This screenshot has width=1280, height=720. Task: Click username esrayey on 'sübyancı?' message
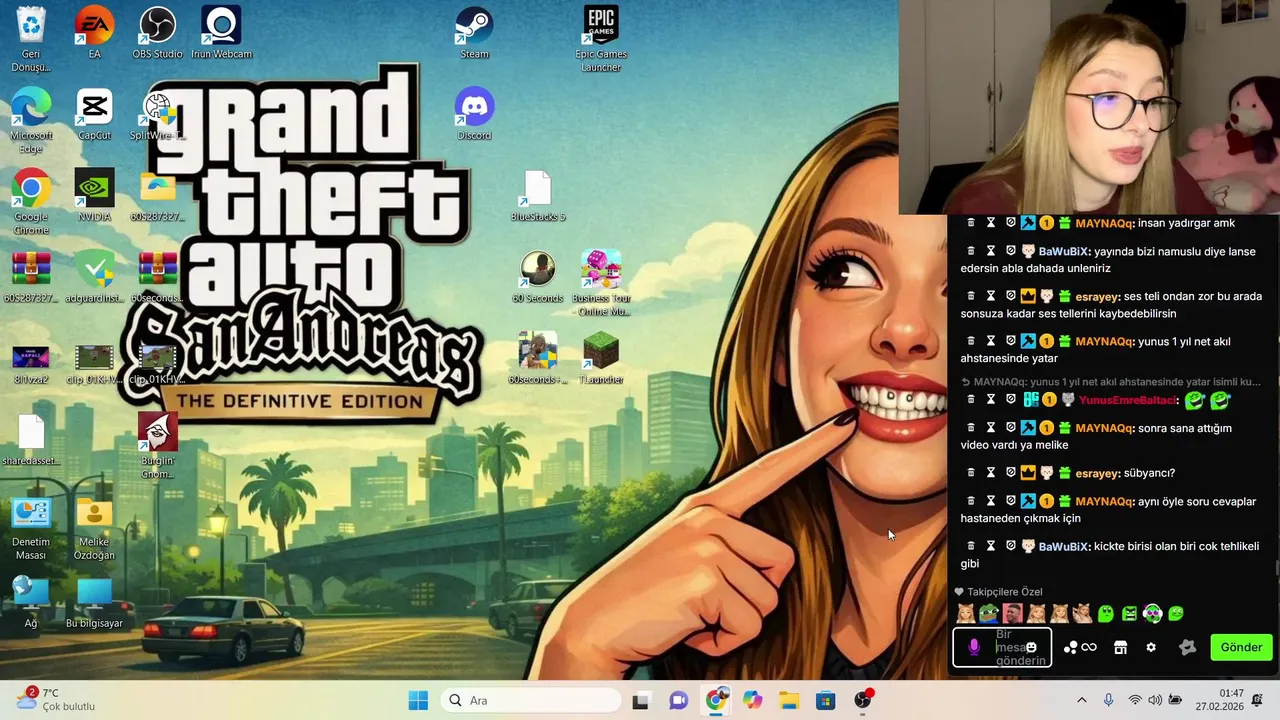(1097, 473)
